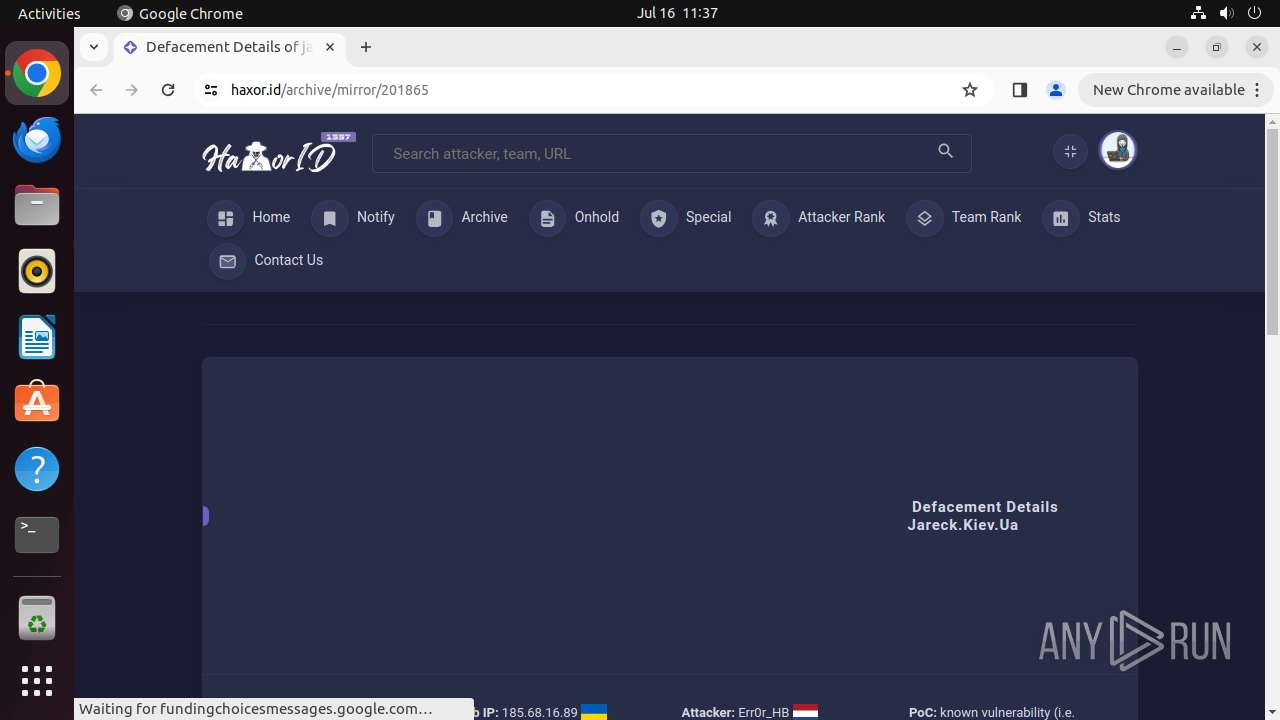
Task: Open the clock showing Jul 16 11:37
Action: pos(677,13)
